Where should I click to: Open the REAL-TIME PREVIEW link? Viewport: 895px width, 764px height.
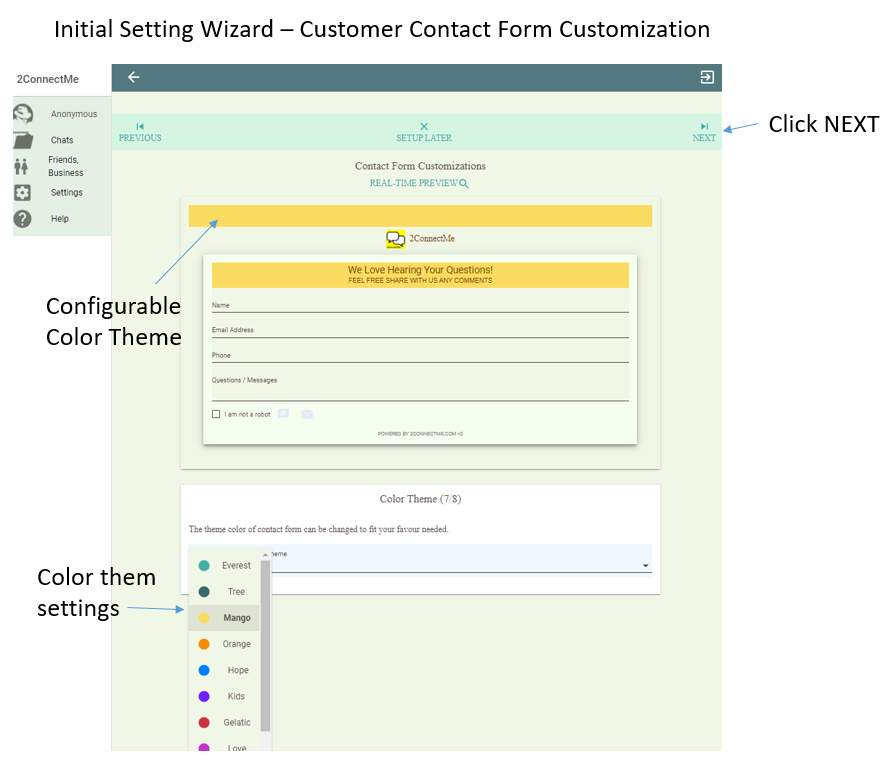[413, 183]
